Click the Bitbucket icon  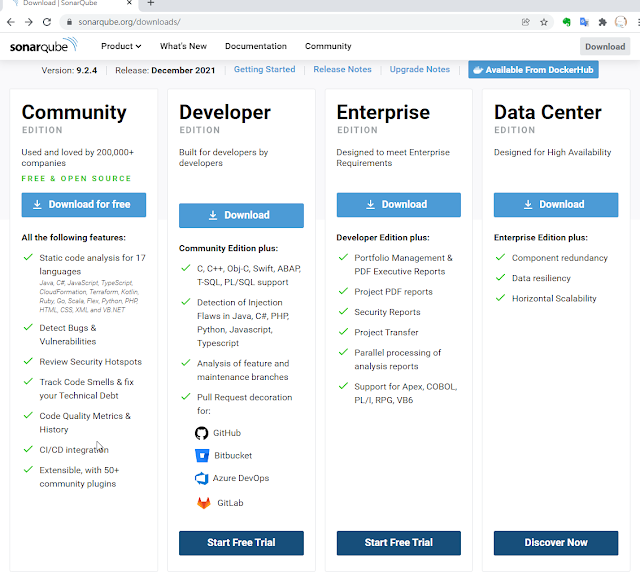point(202,455)
